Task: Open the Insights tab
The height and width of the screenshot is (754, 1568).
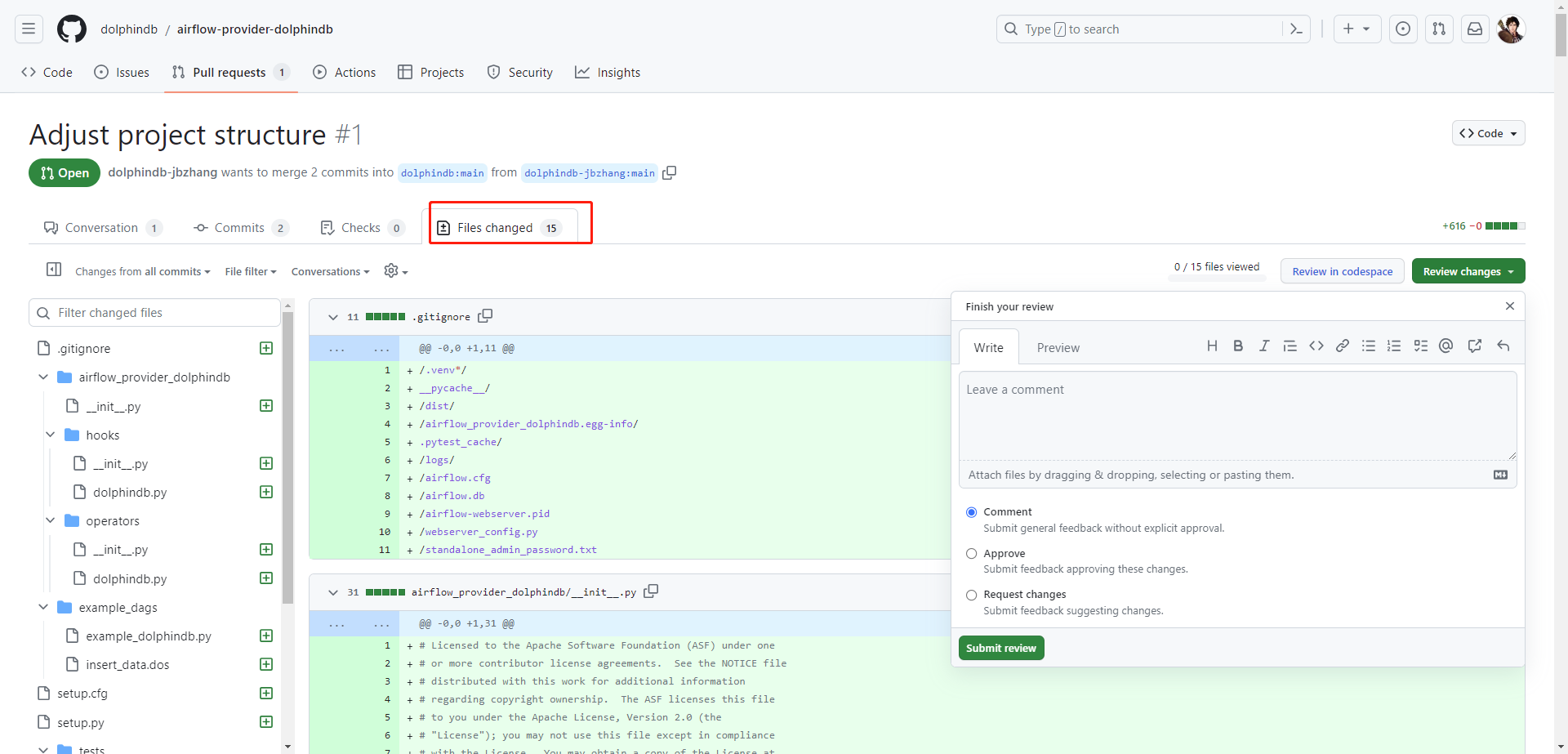Action: [608, 73]
